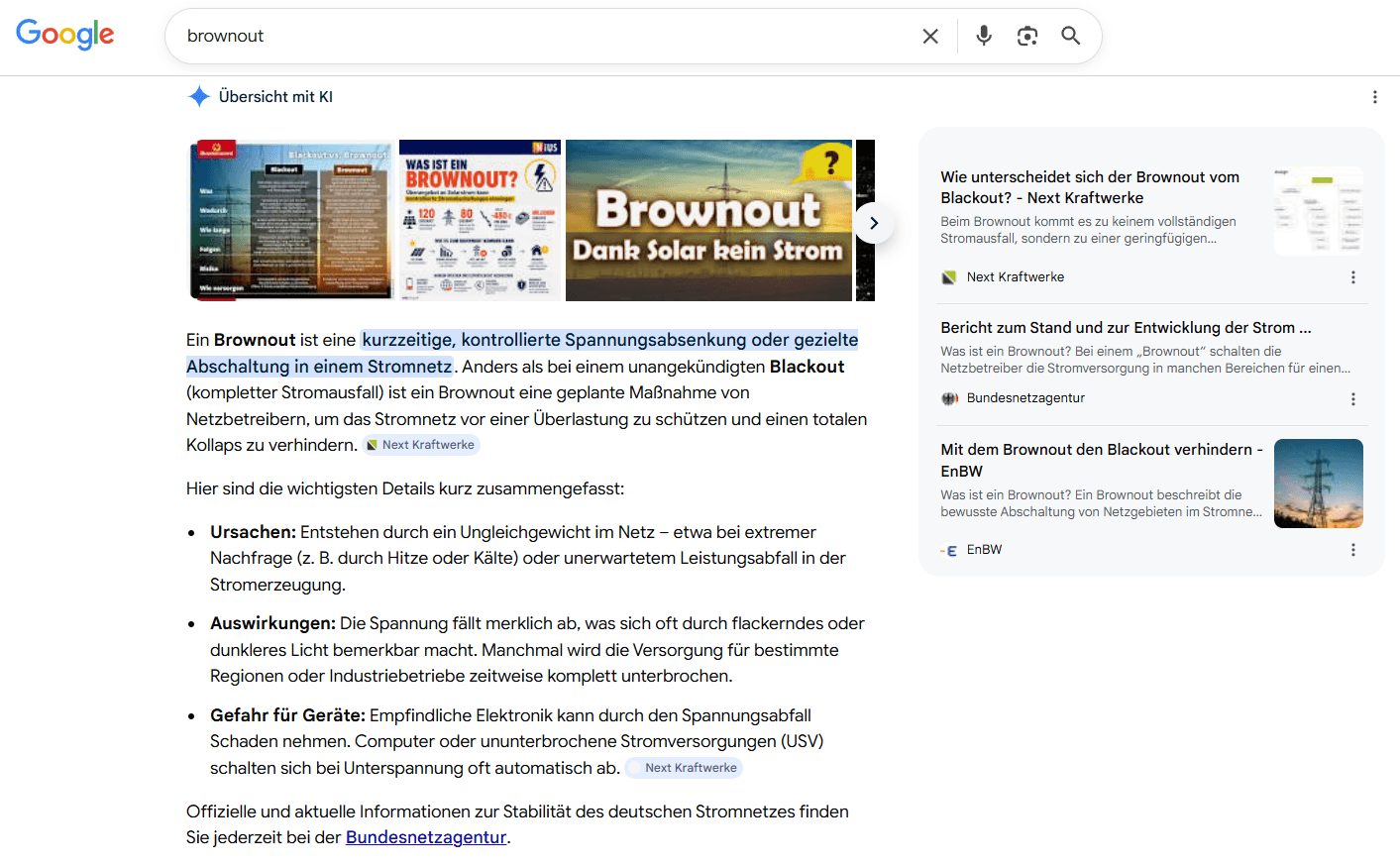Open Google Lens image search icon
Screen dimensions: 1400x865
click(x=1027, y=36)
